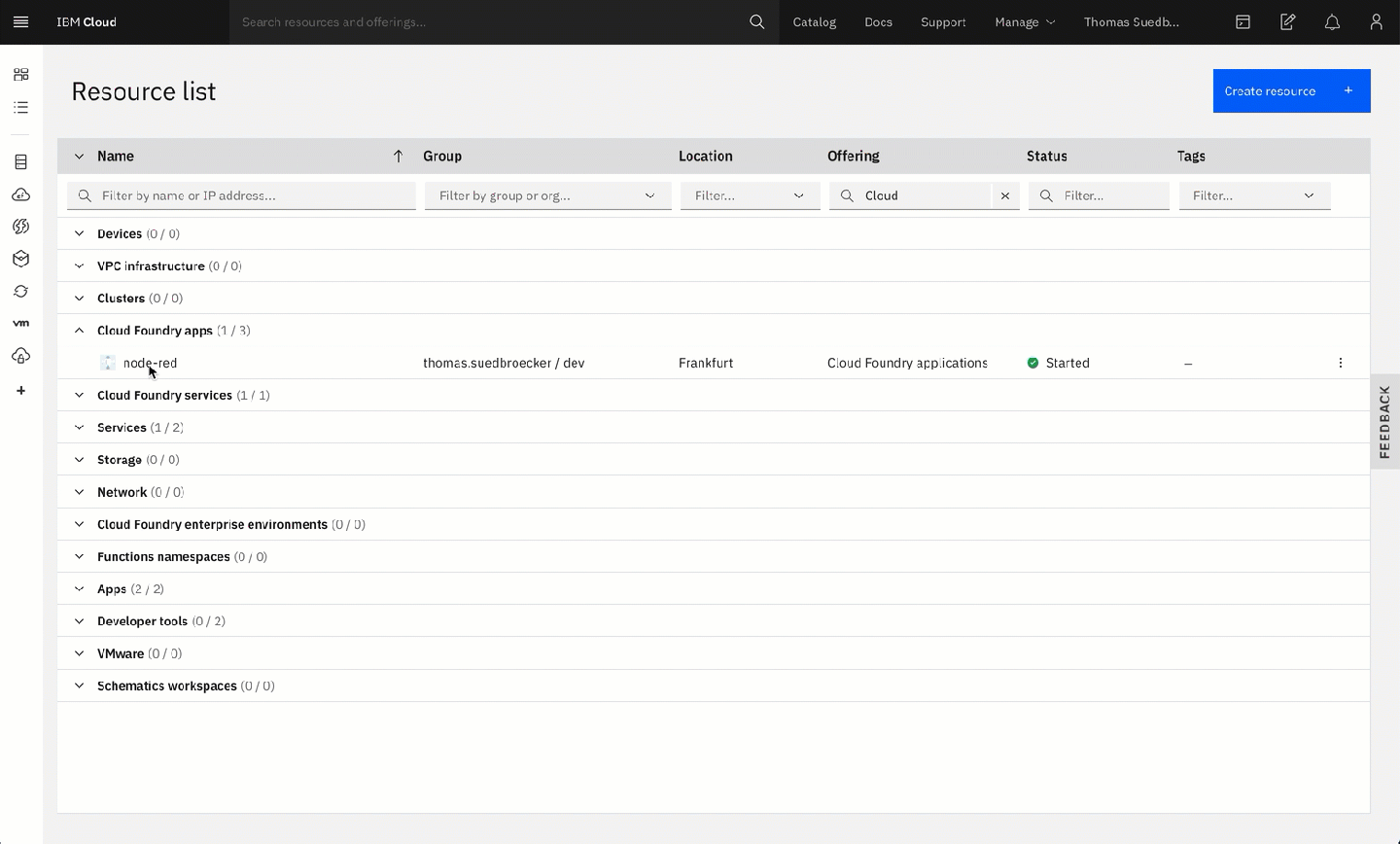This screenshot has width=1400, height=844.
Task: Open the node-red application link
Action: coord(150,363)
